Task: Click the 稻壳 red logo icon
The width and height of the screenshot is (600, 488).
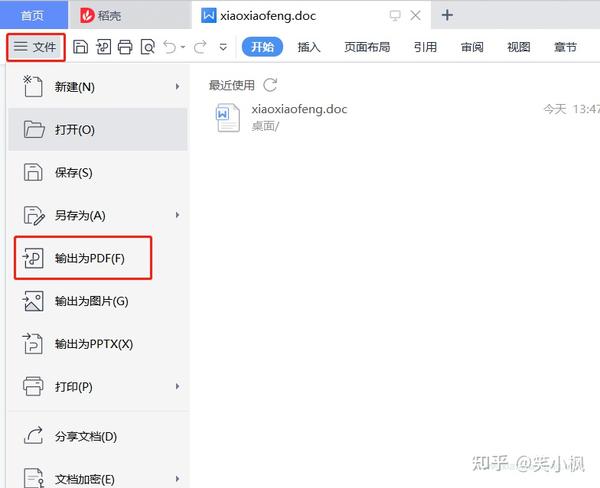Action: (x=87, y=15)
